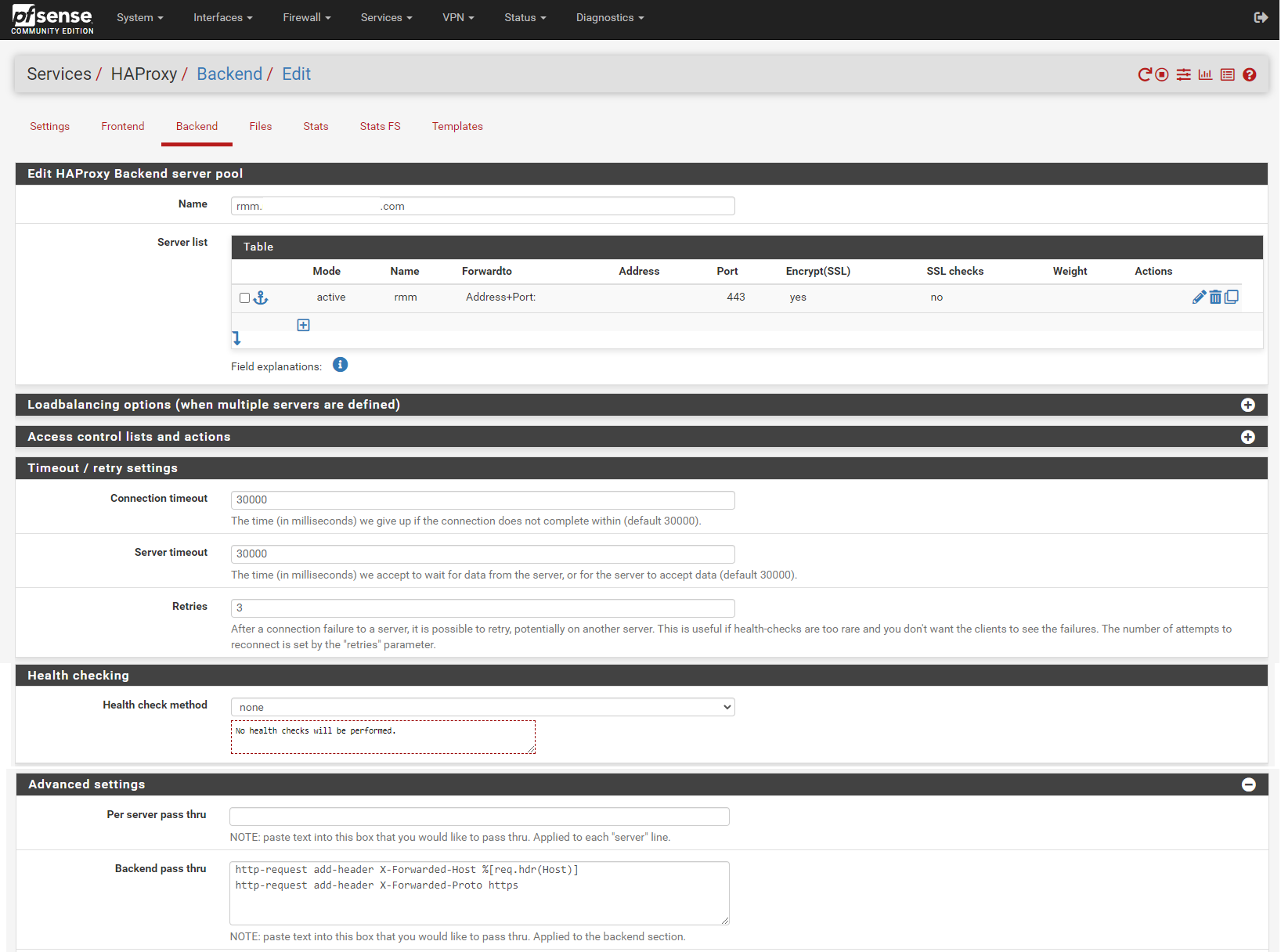Stop the HAProxy service icon

tap(1162, 74)
